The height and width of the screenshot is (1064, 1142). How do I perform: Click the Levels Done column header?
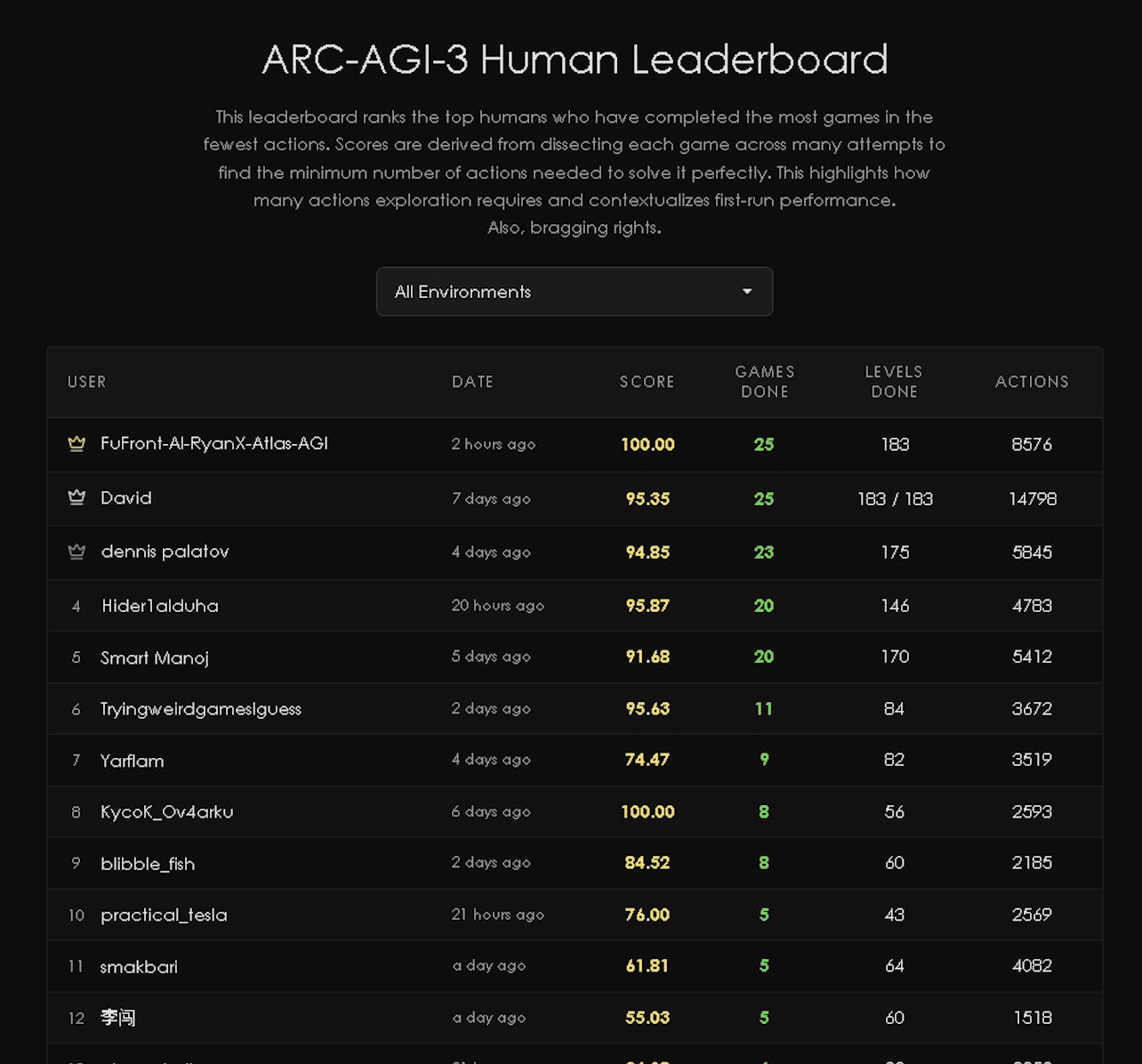point(894,382)
